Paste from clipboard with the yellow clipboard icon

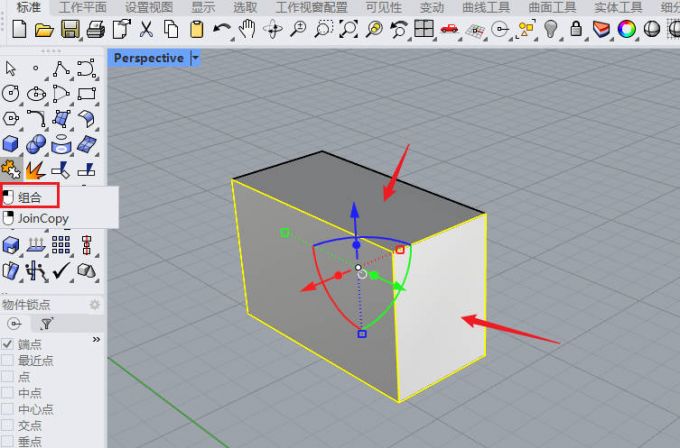point(196,29)
